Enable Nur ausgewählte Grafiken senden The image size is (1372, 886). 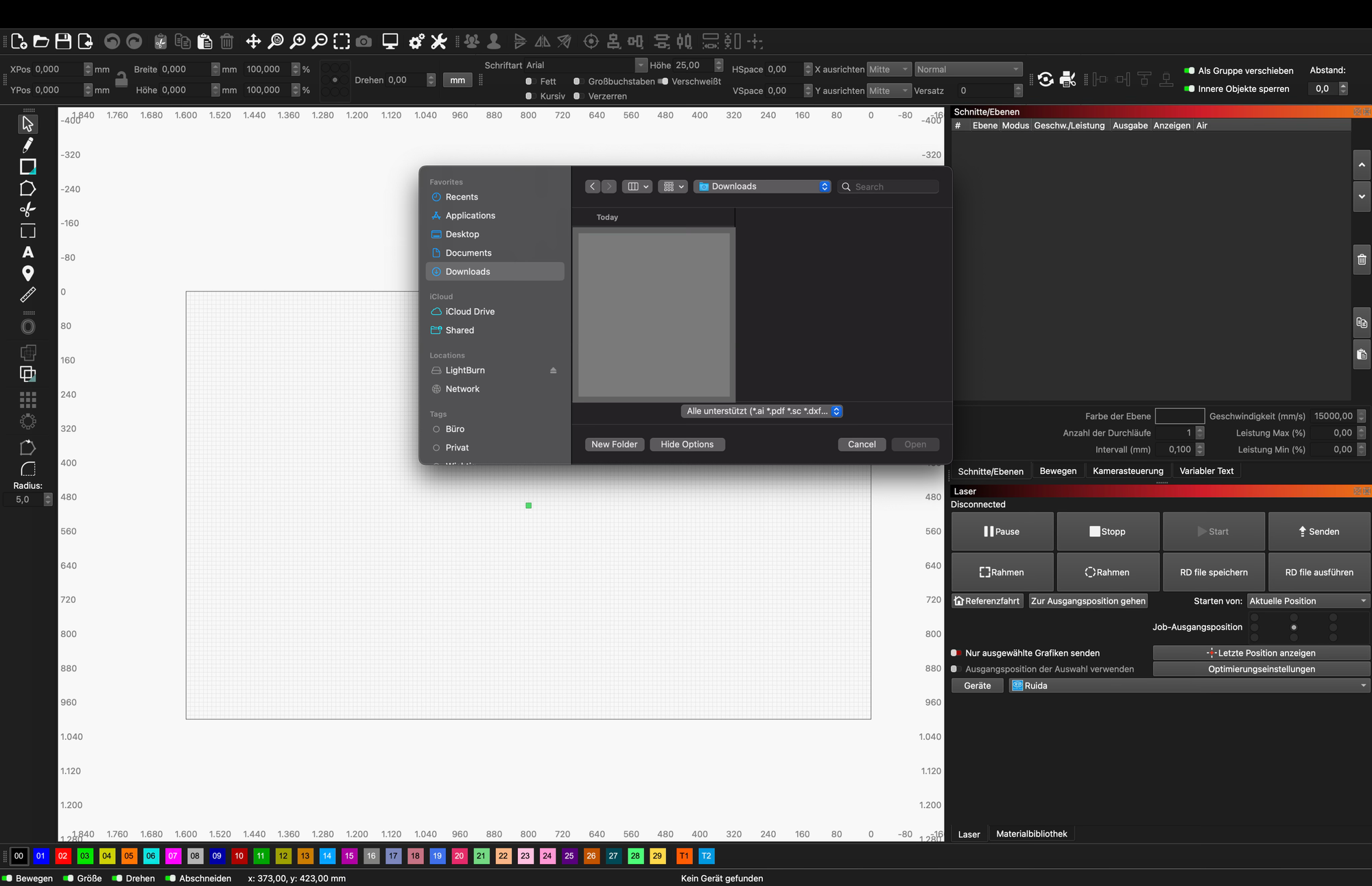(955, 653)
